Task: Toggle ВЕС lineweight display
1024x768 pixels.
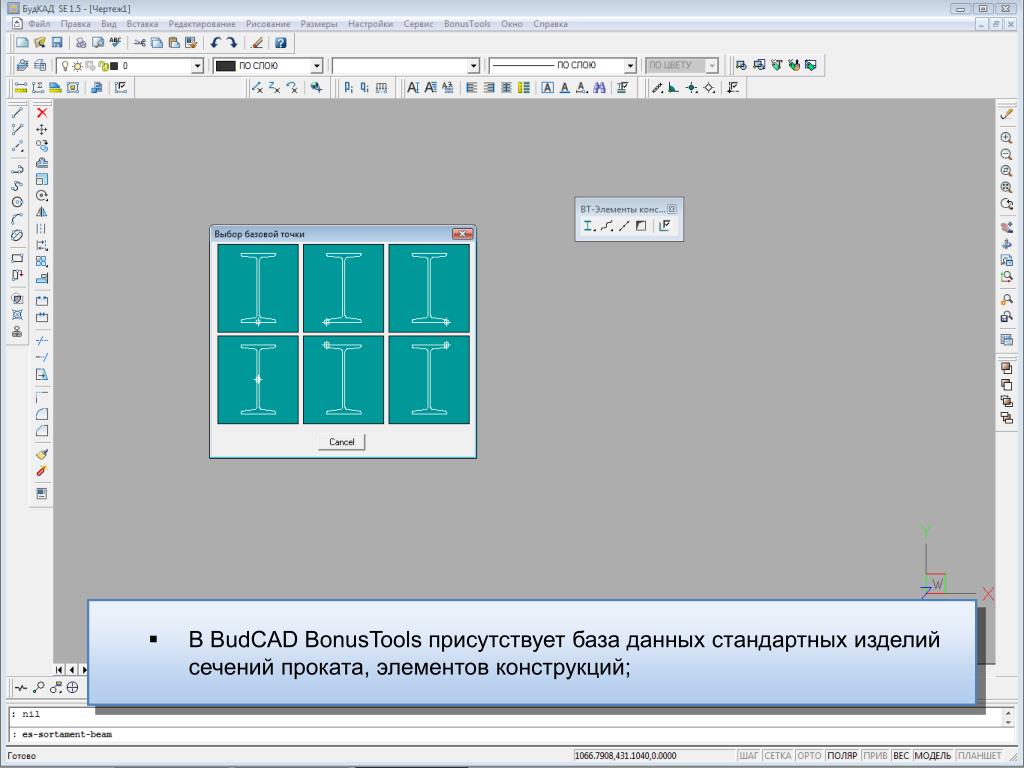Action: (x=901, y=756)
